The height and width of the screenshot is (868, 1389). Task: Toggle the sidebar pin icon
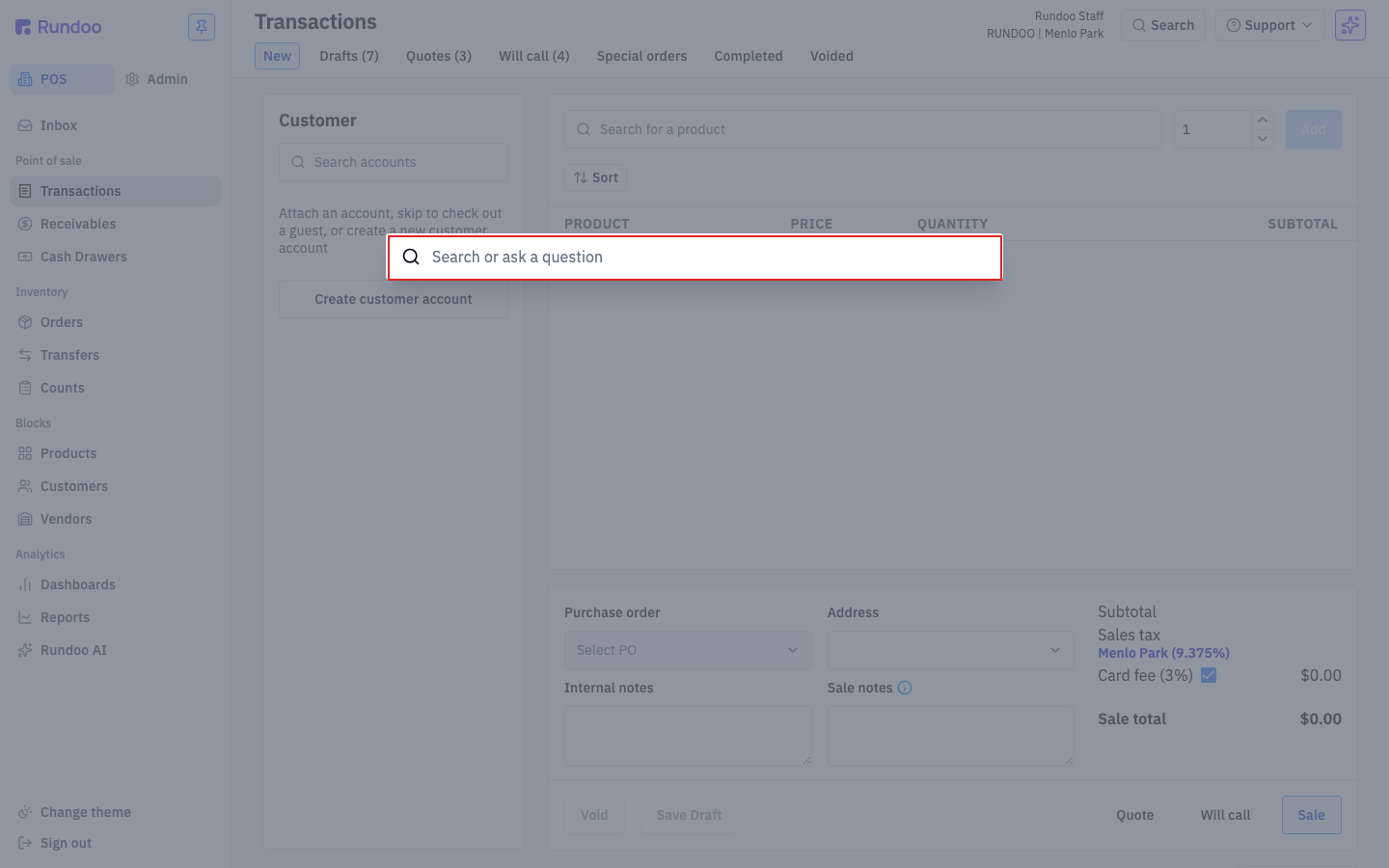coord(202,27)
